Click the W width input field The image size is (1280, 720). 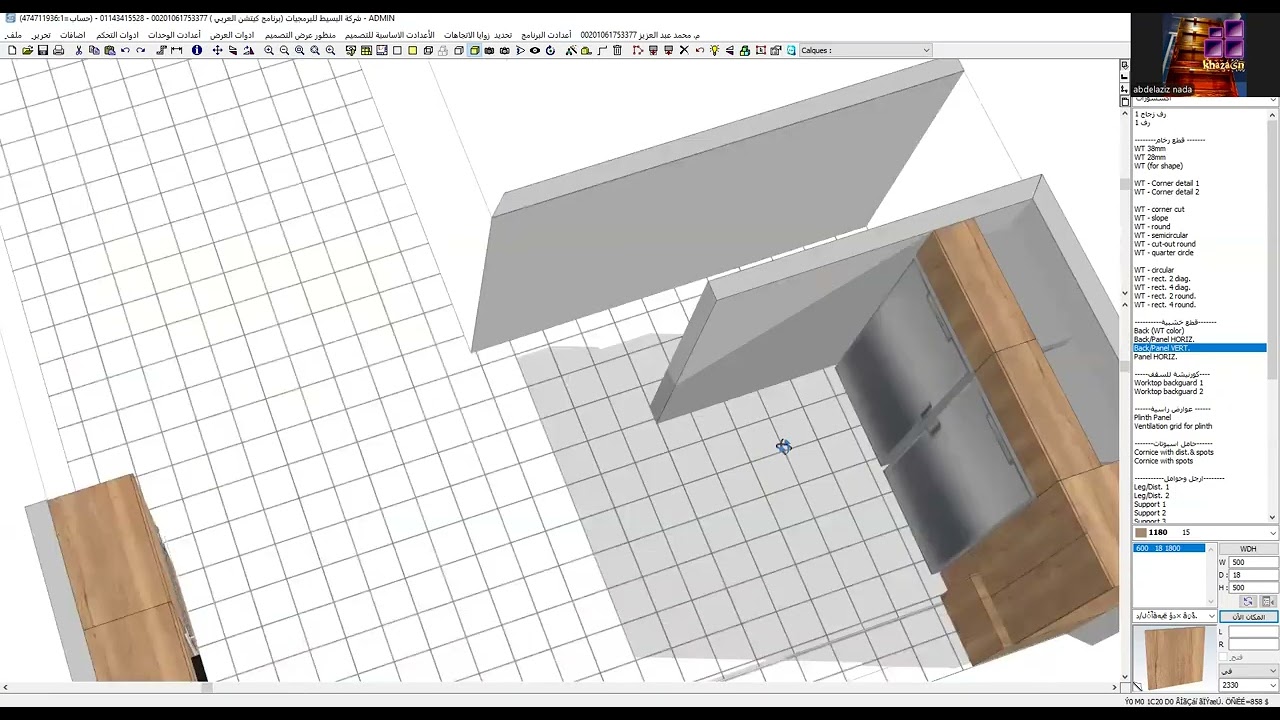click(1253, 562)
